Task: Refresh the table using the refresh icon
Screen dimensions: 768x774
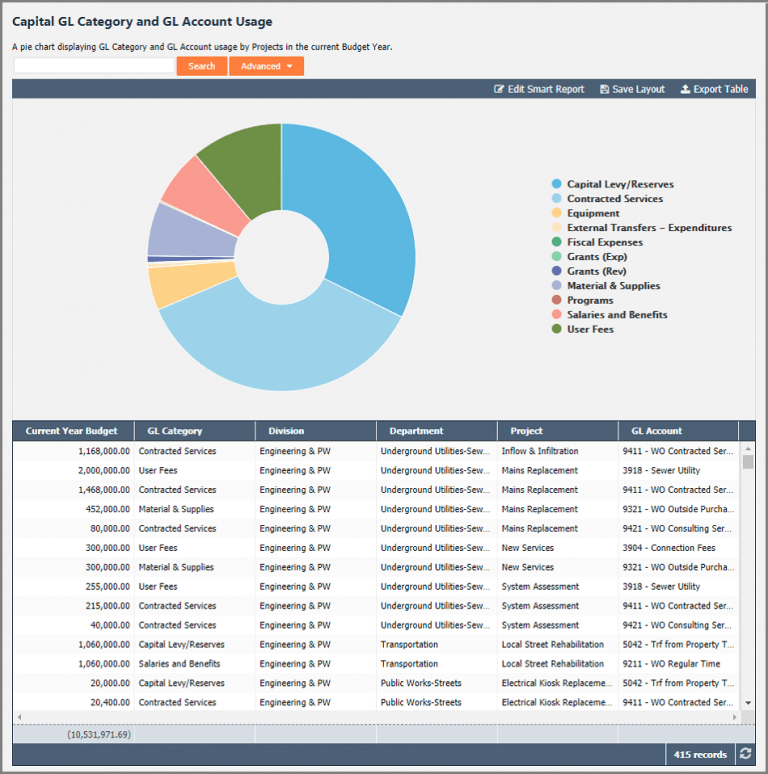Action: point(744,754)
